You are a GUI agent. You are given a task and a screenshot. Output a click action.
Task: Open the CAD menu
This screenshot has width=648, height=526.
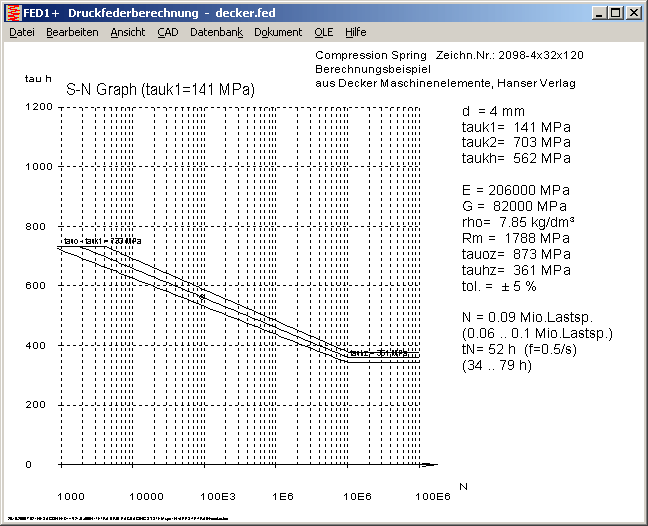[168, 32]
